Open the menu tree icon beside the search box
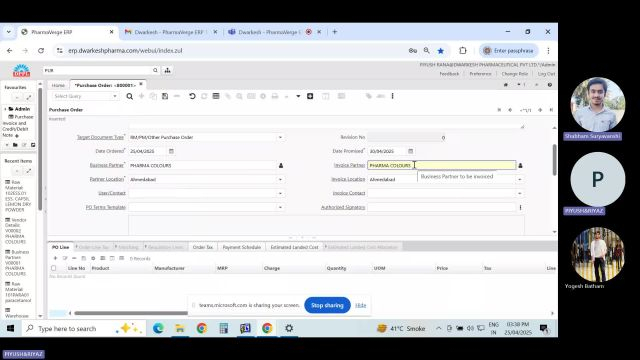 (x=167, y=70)
